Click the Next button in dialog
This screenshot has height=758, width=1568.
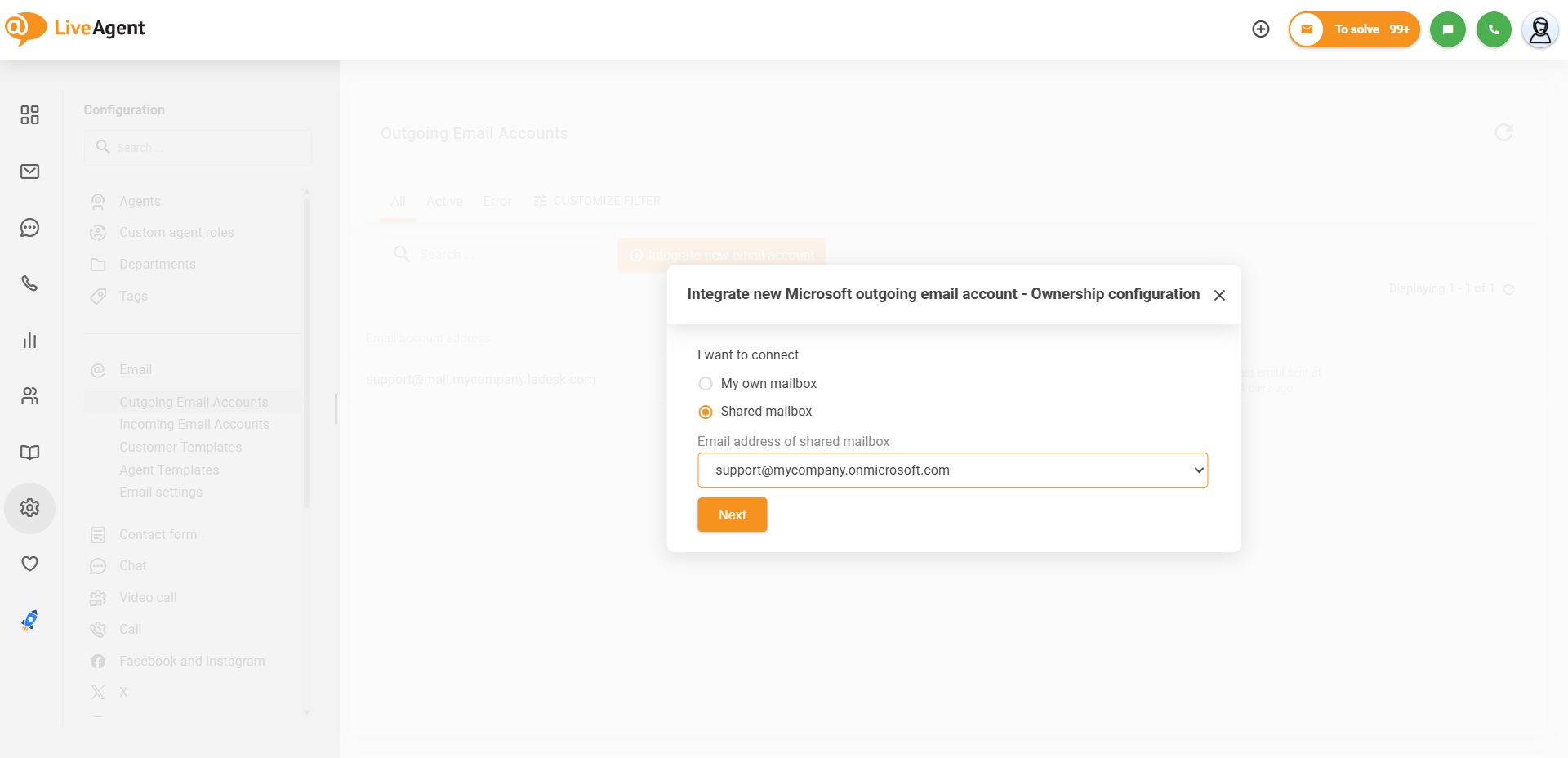pos(732,515)
